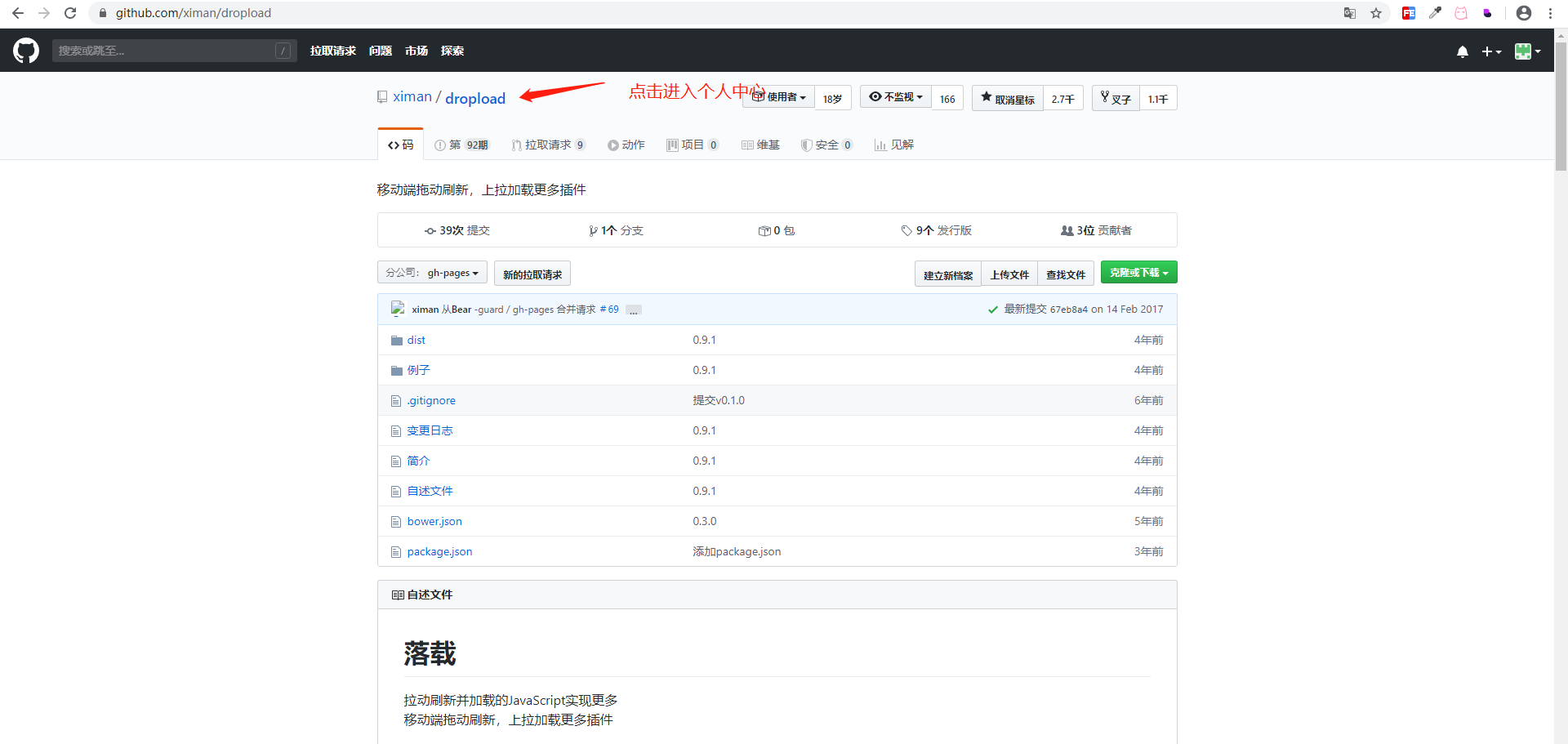The height and width of the screenshot is (744, 1568).
Task: Toggle bookmark star in the address bar
Action: [x=1378, y=13]
